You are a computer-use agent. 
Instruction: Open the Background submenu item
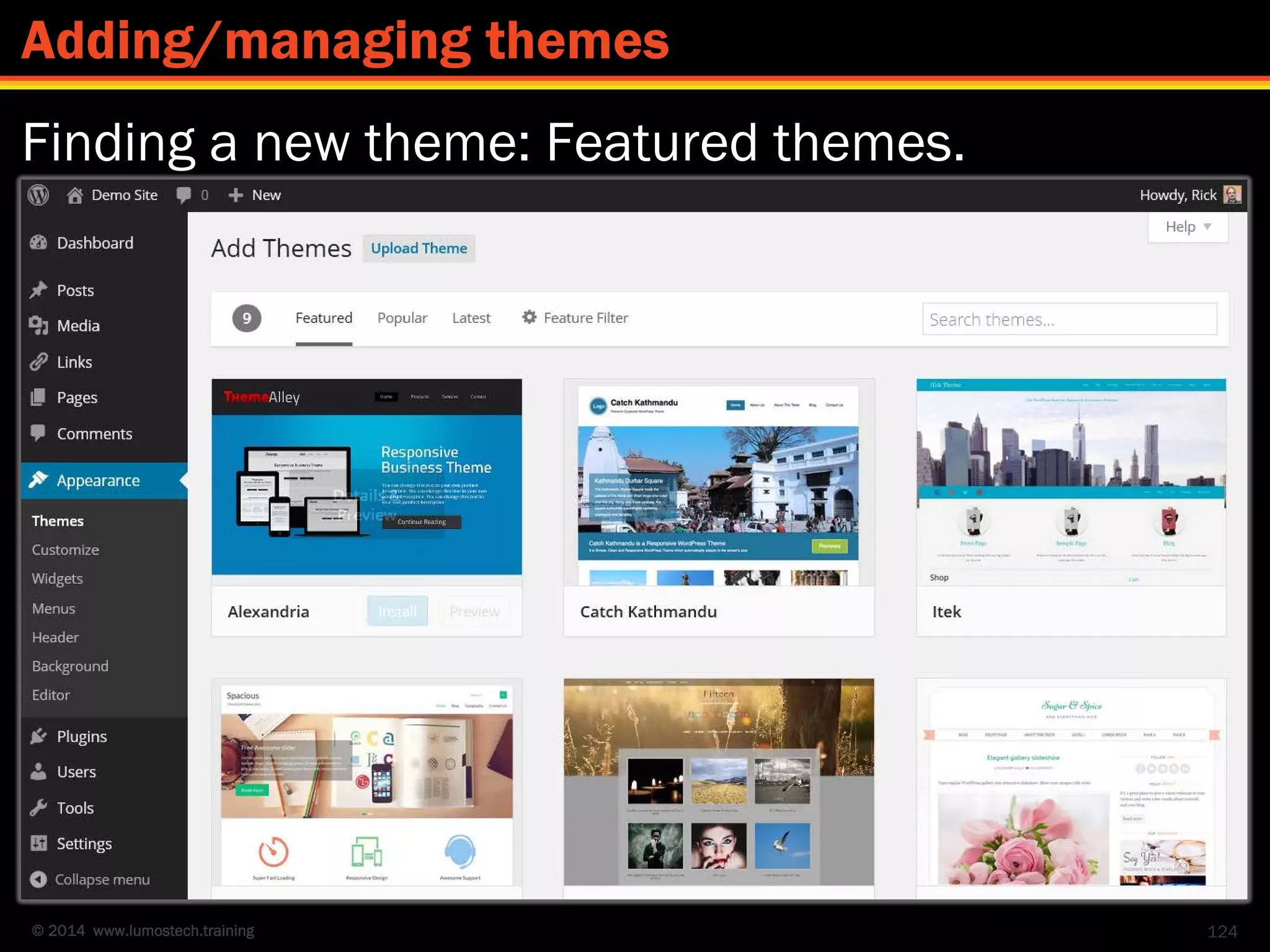click(x=70, y=666)
